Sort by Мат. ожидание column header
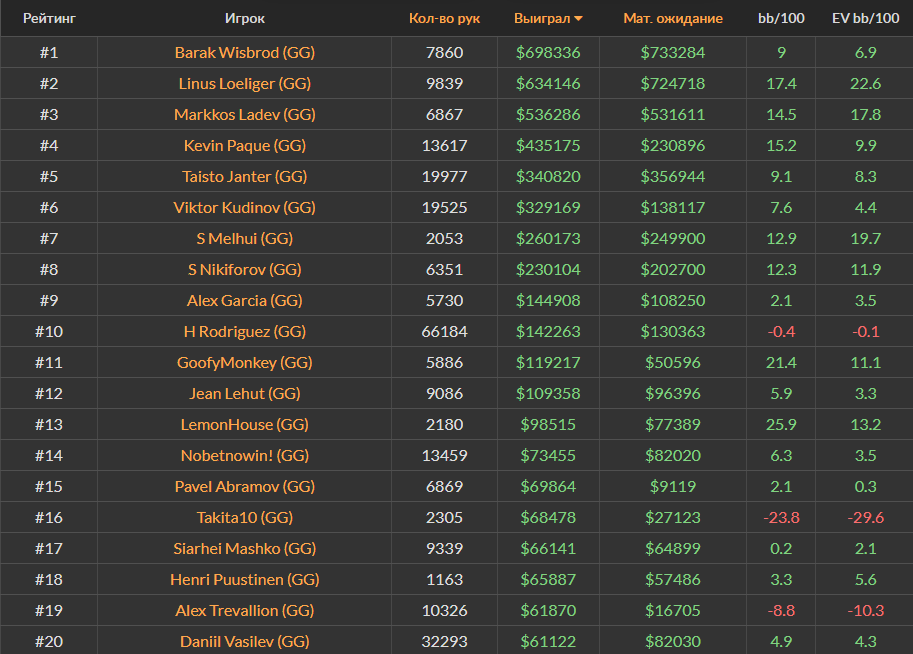913x654 pixels. 672,18
